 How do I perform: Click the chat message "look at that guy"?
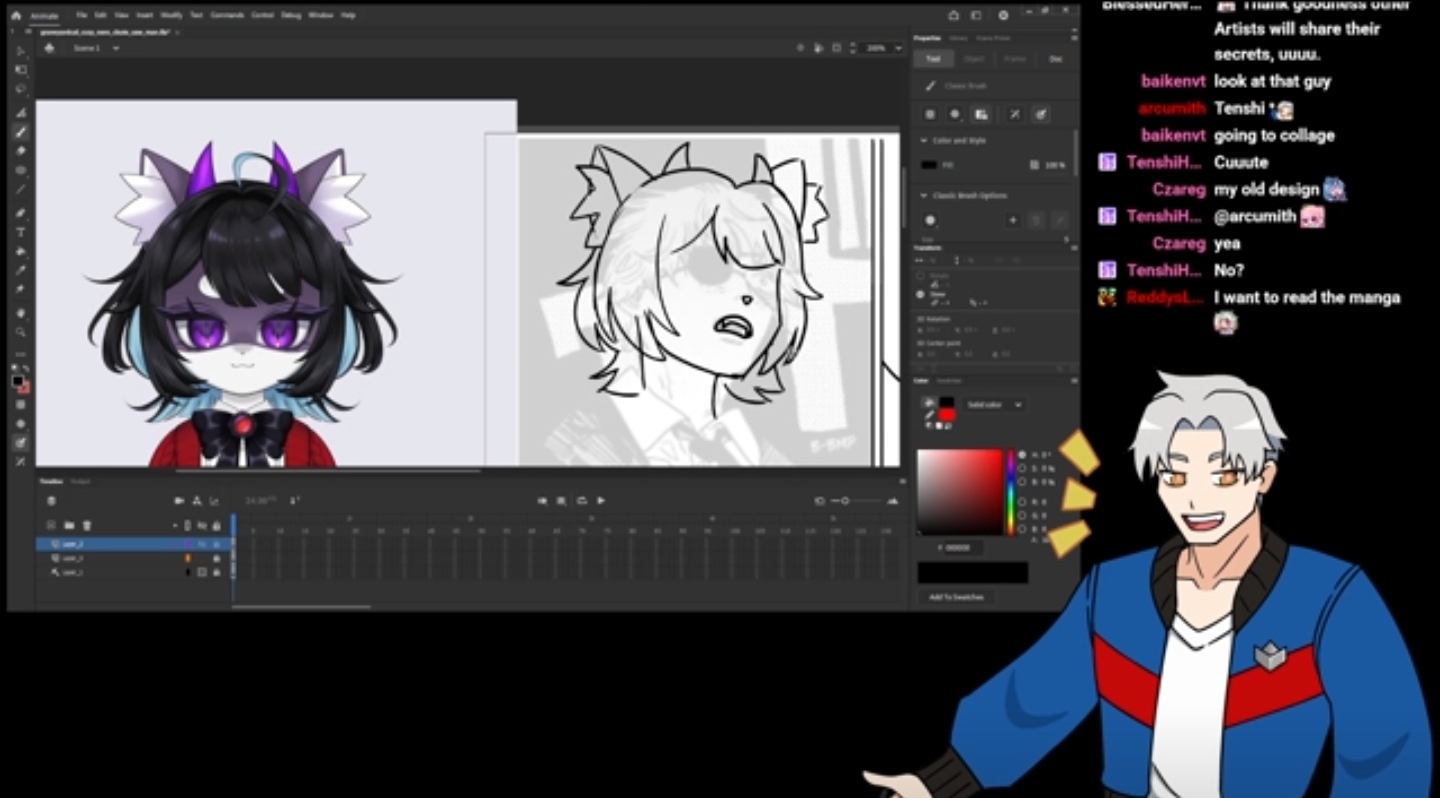tap(1272, 82)
